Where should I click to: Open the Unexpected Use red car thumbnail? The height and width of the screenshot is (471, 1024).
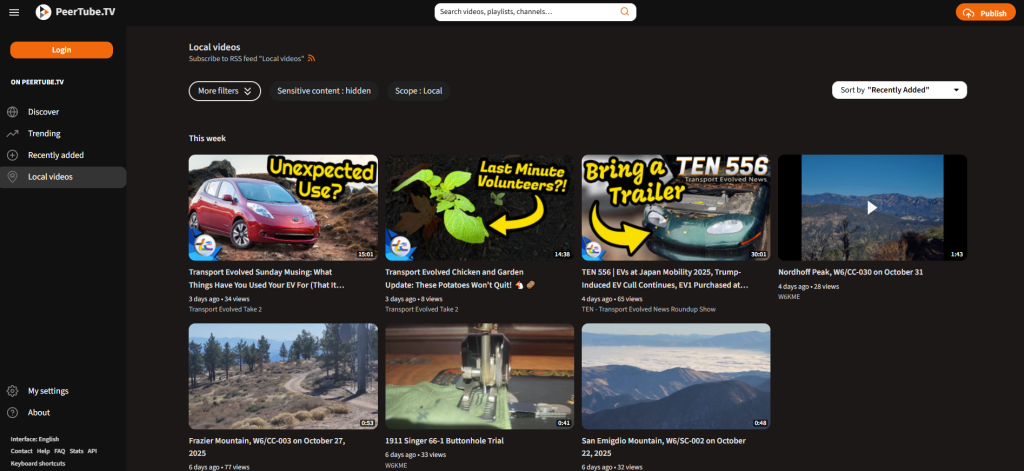click(x=283, y=208)
